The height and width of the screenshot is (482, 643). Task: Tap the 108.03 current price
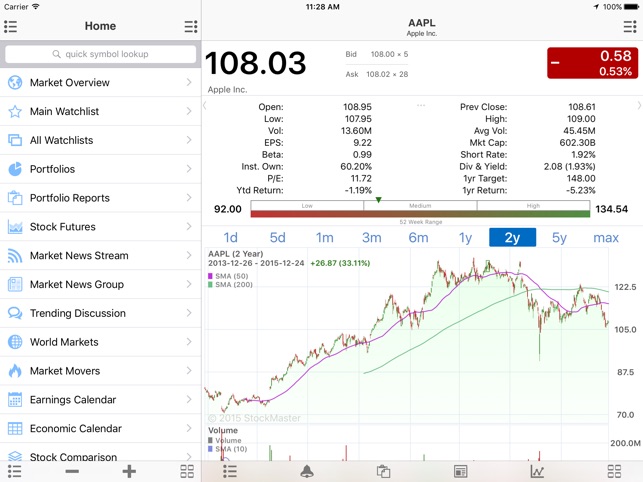[255, 63]
